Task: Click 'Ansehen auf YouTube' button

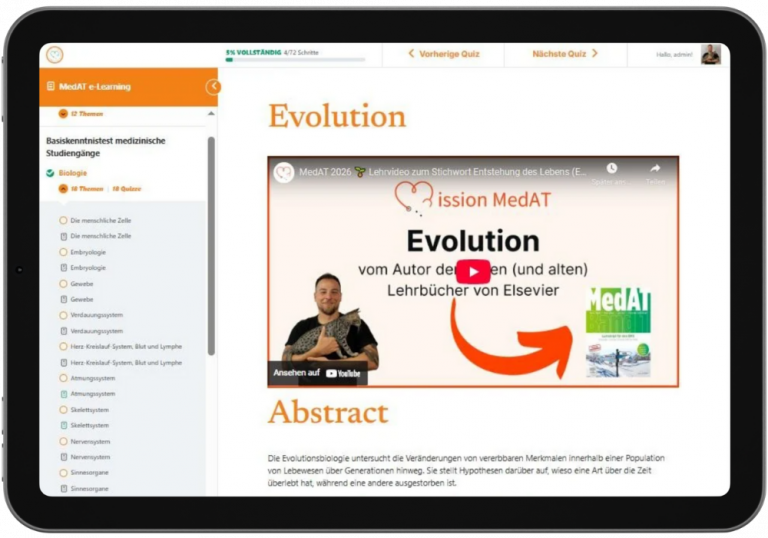Action: [318, 373]
